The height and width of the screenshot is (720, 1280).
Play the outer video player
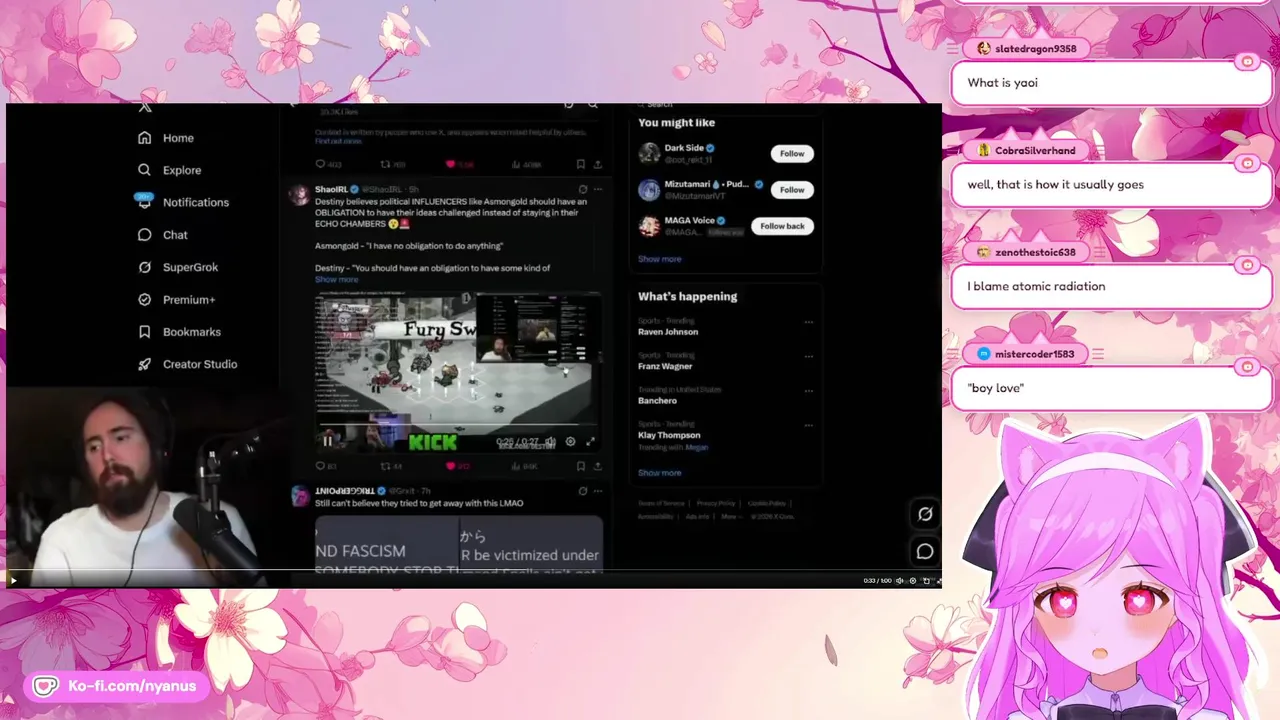click(x=13, y=580)
